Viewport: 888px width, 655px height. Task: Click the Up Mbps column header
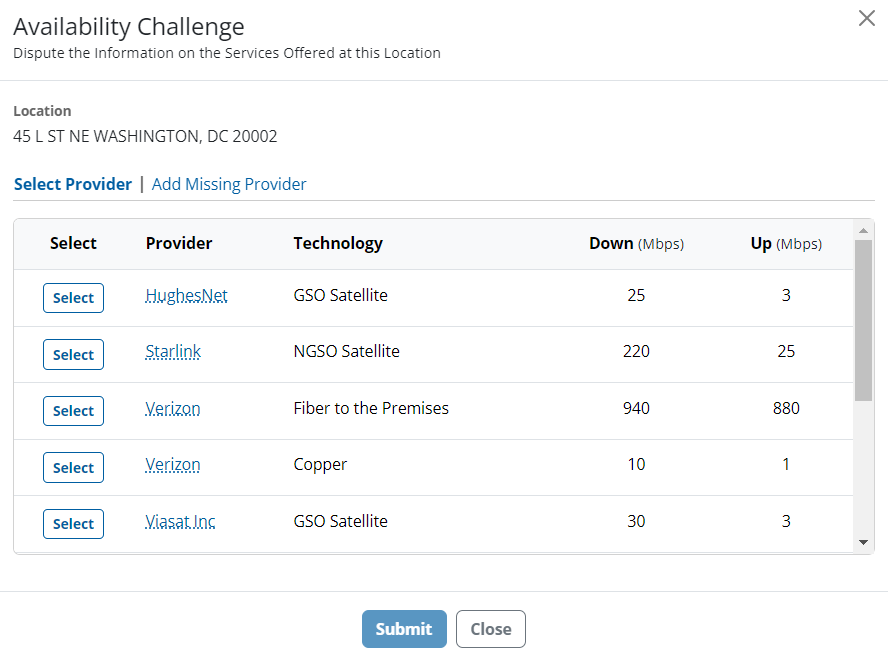click(x=786, y=243)
